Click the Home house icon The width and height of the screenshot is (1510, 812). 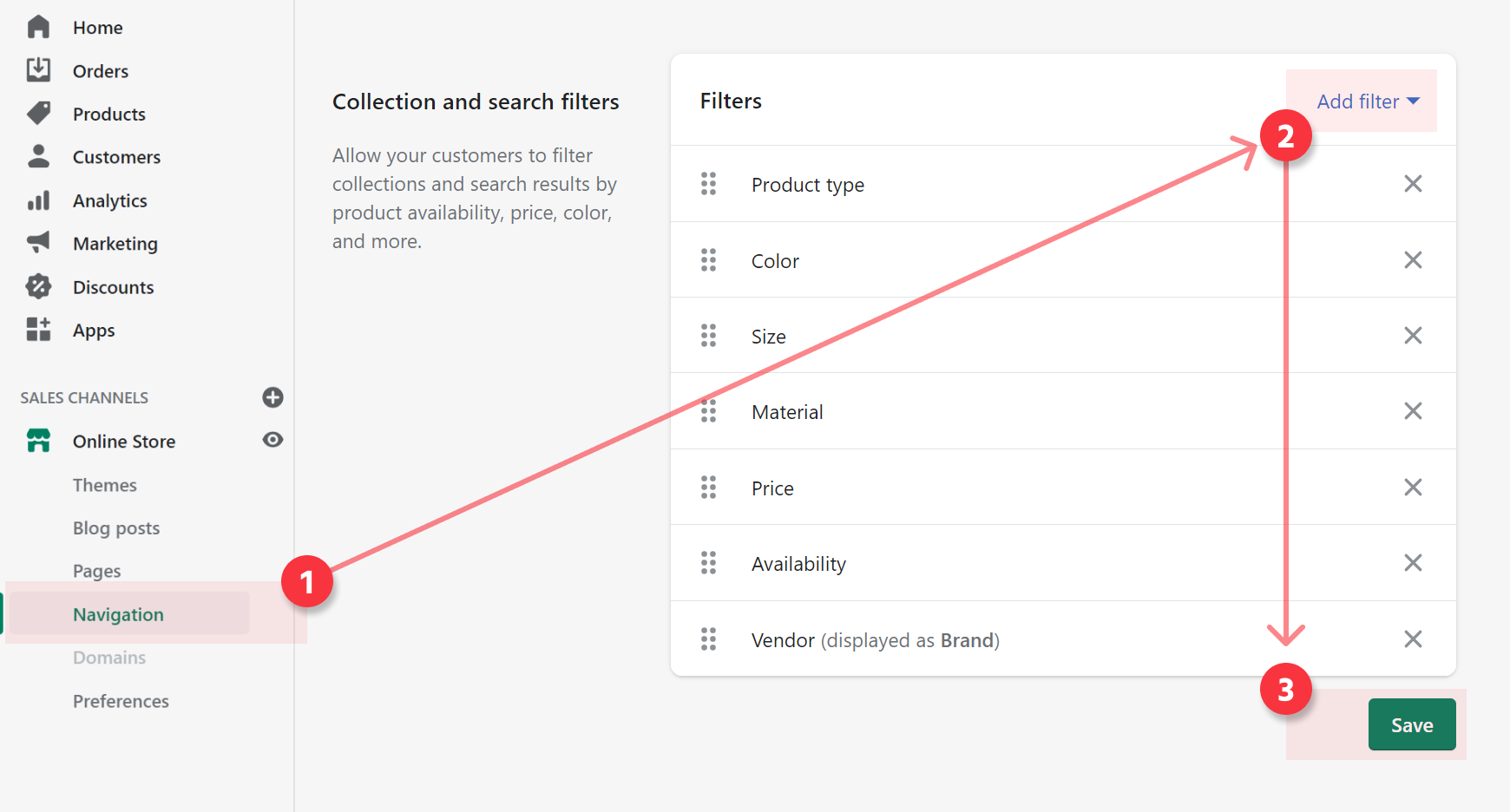coord(38,27)
